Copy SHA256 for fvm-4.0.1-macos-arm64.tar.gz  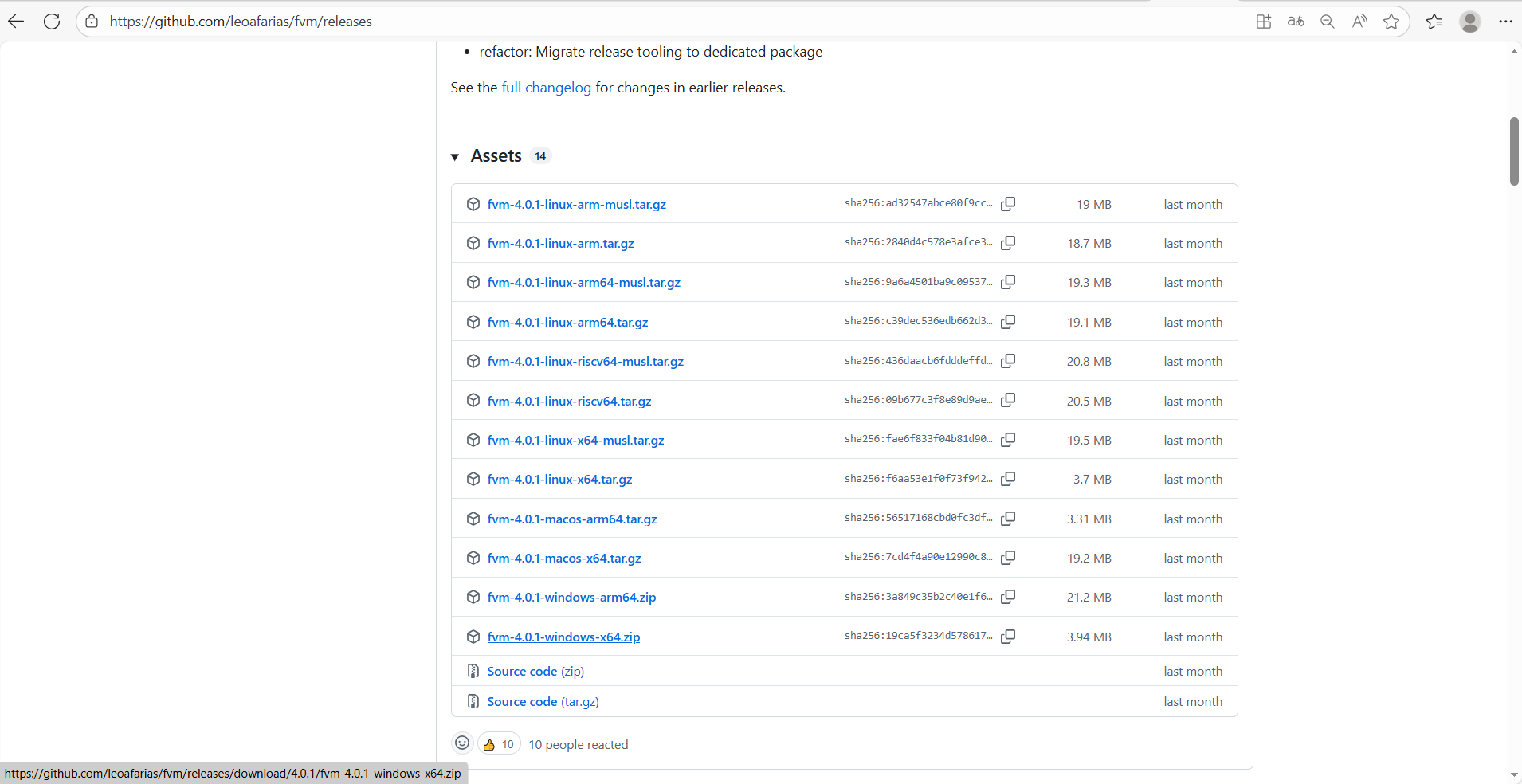point(1008,519)
